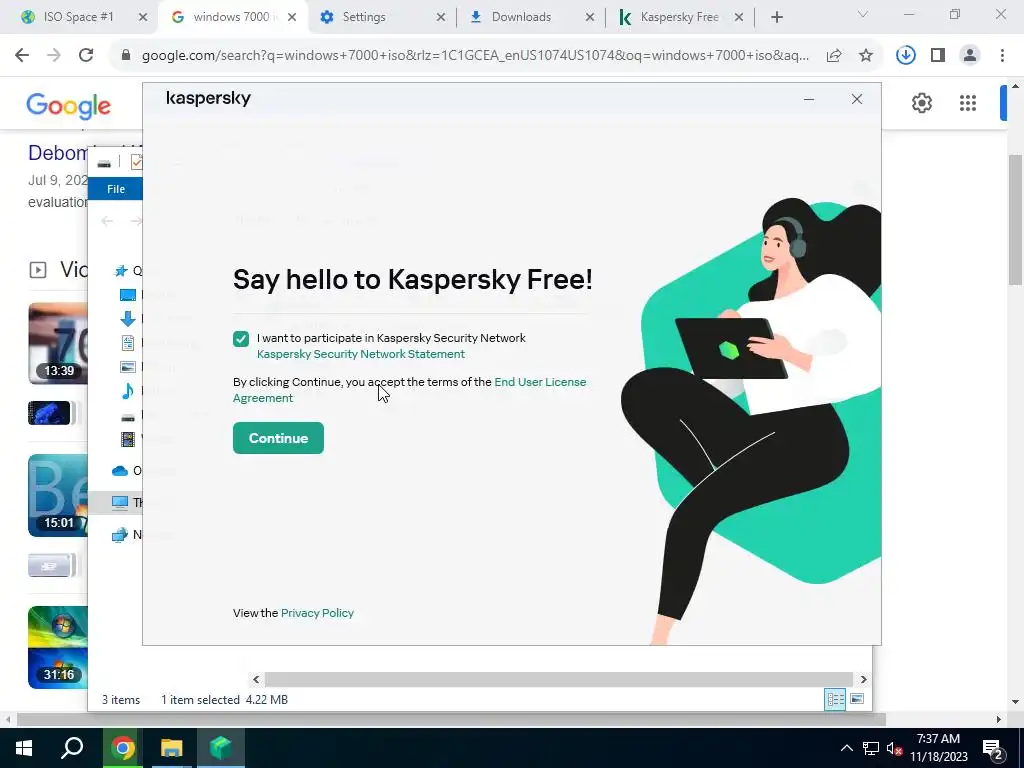Close the Settings tab

coord(441,17)
